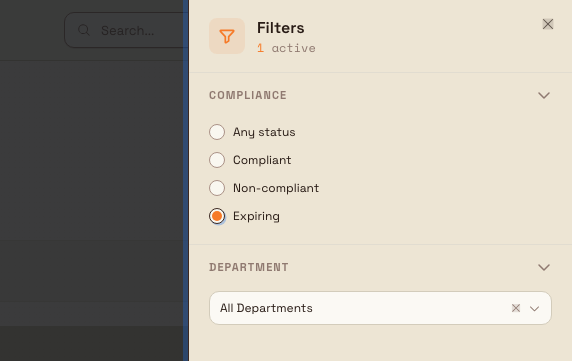Collapse the Compliance section chevron
This screenshot has height=361, width=572.
544,96
